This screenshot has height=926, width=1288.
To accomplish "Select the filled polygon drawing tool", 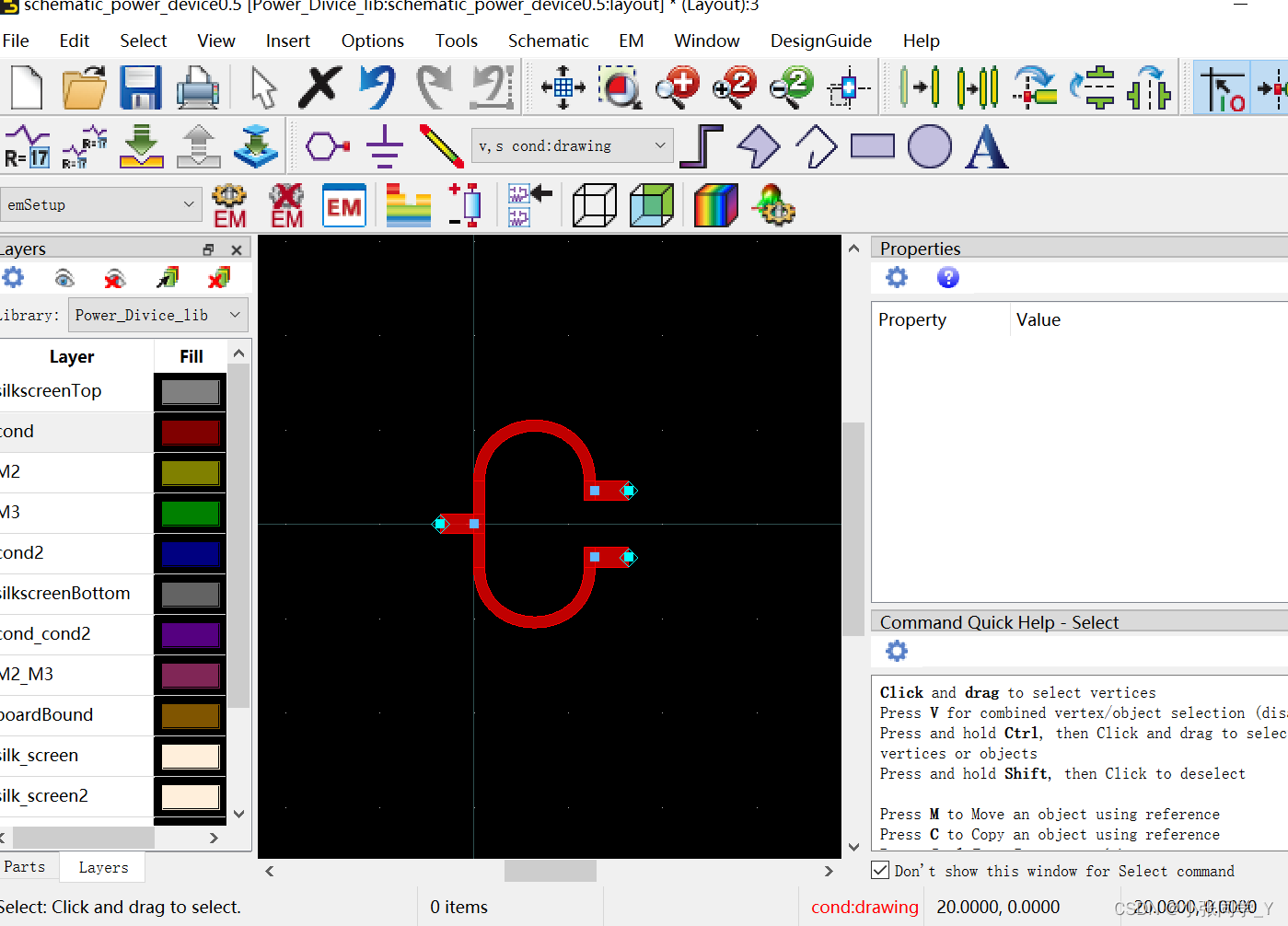I will (759, 145).
